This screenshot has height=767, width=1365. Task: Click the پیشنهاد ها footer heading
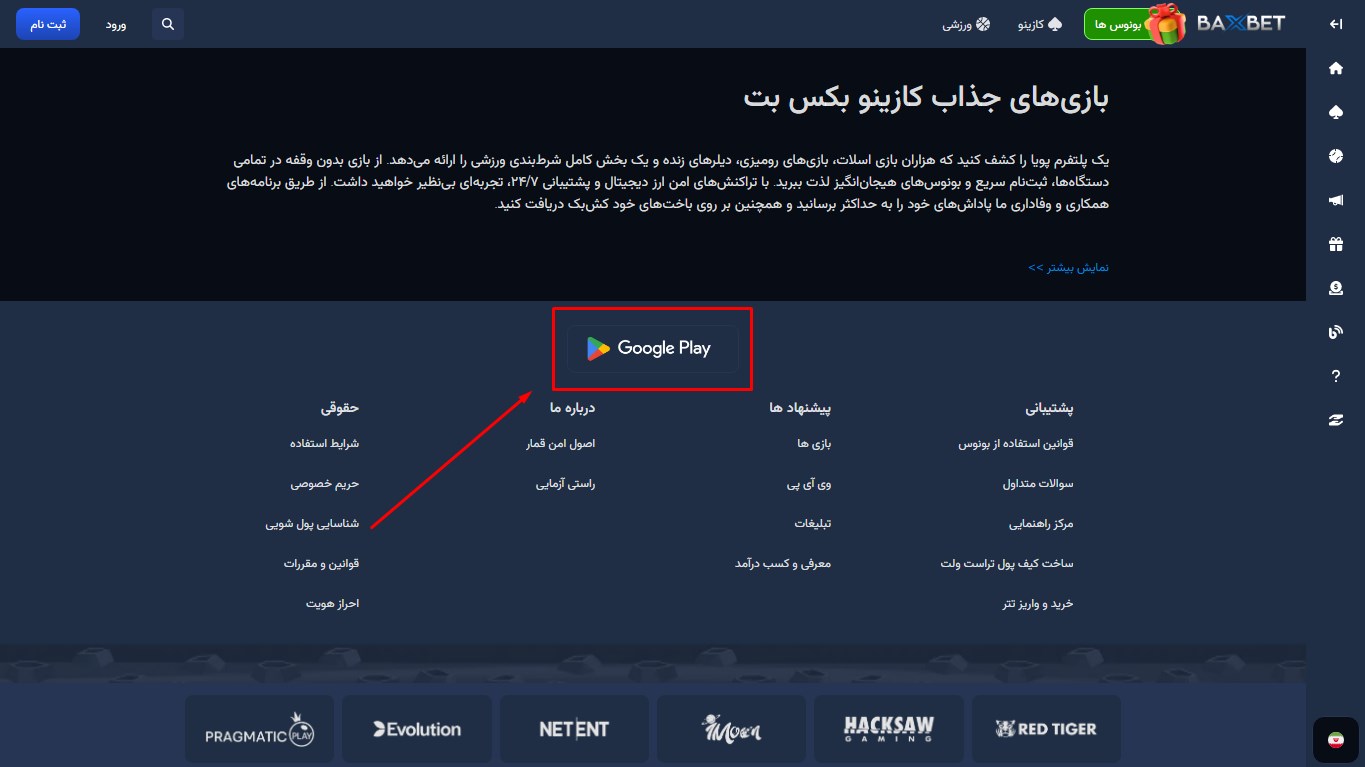[800, 408]
